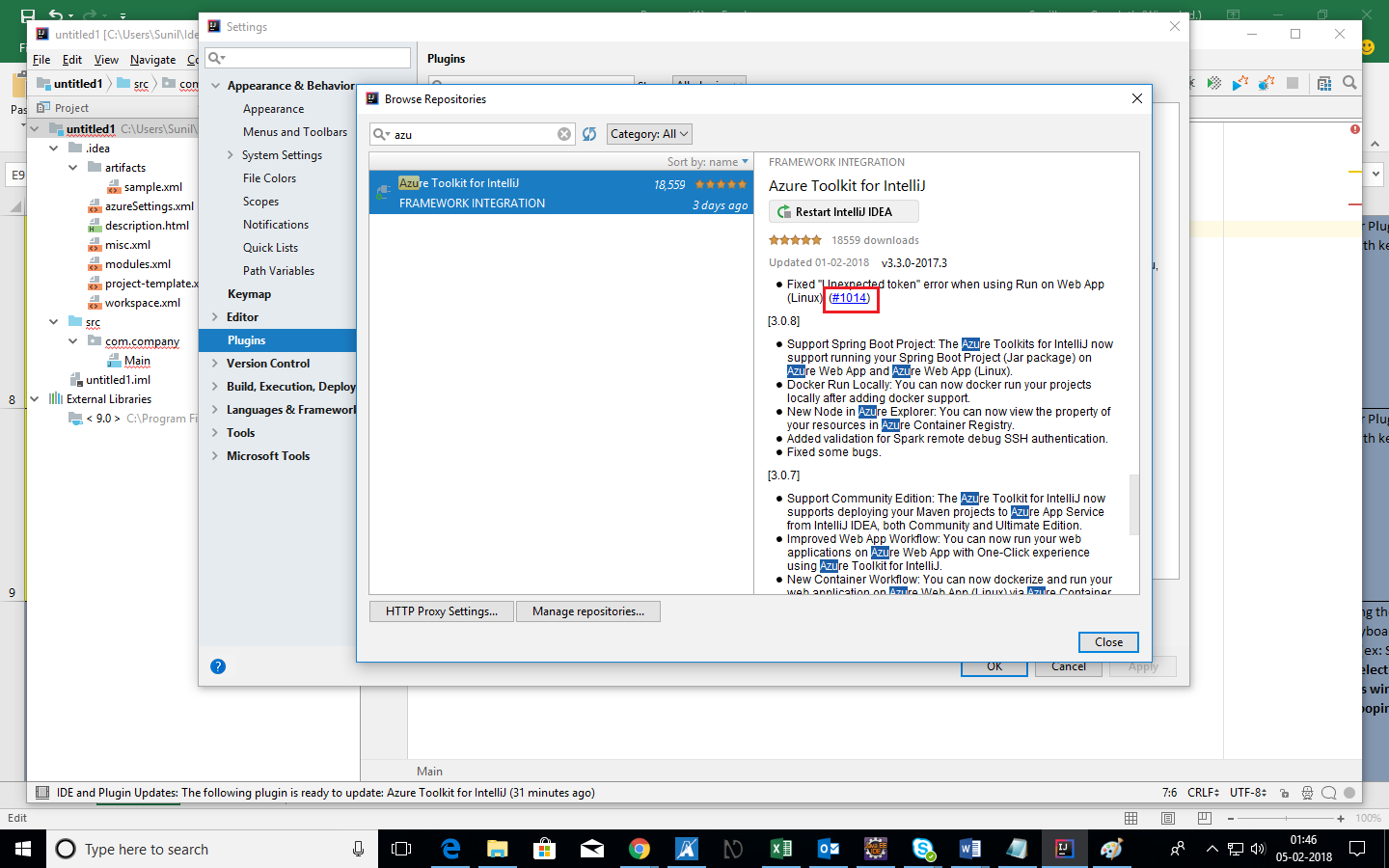This screenshot has width=1389, height=868.
Task: Click the Azure Toolkit plugin icon in the list
Action: point(383,193)
